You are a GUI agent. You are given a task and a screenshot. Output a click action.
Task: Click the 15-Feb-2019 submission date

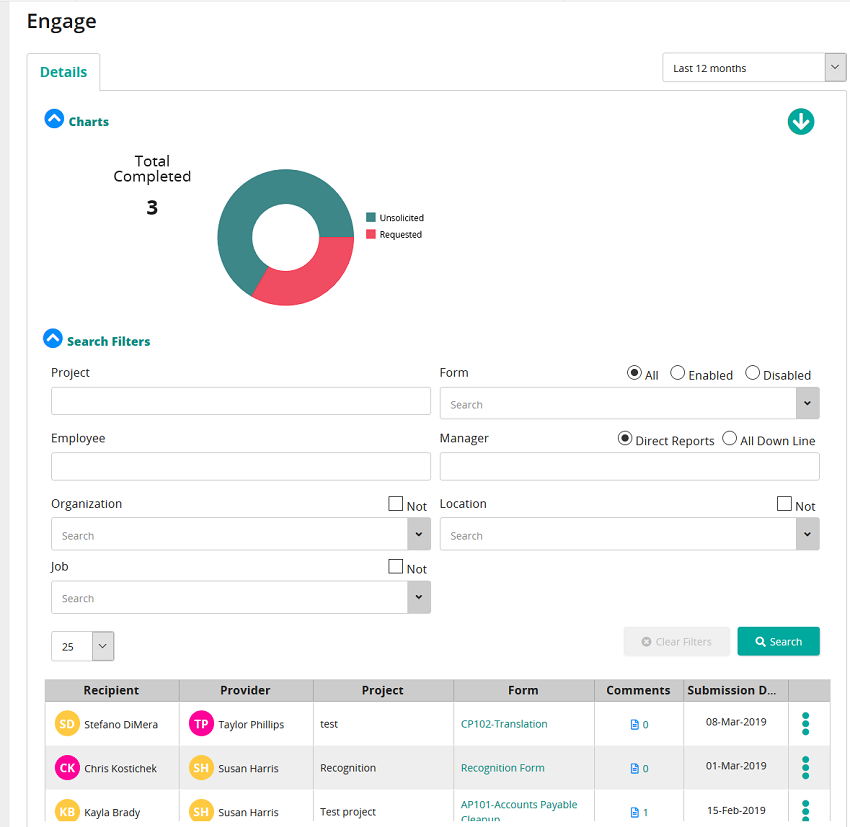click(736, 810)
